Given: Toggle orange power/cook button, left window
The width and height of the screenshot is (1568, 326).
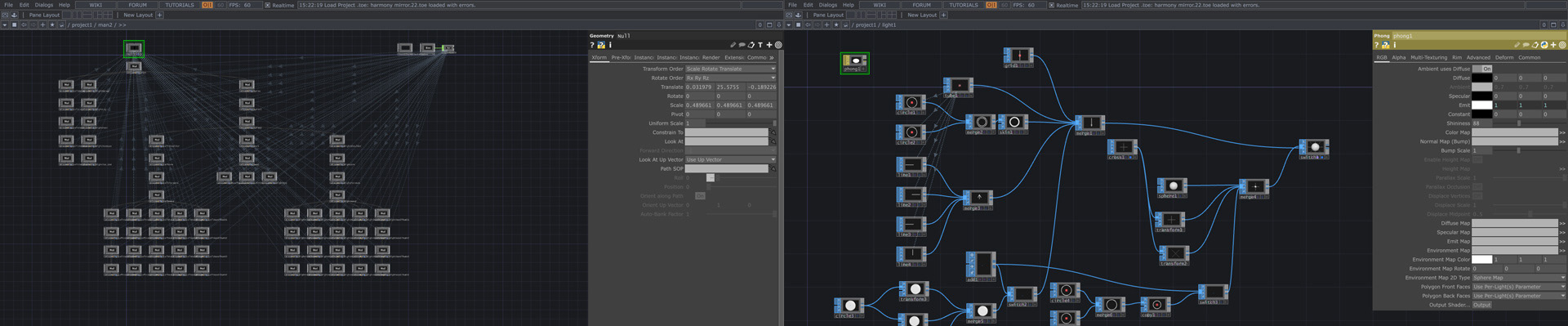Looking at the screenshot, I should (207, 5).
